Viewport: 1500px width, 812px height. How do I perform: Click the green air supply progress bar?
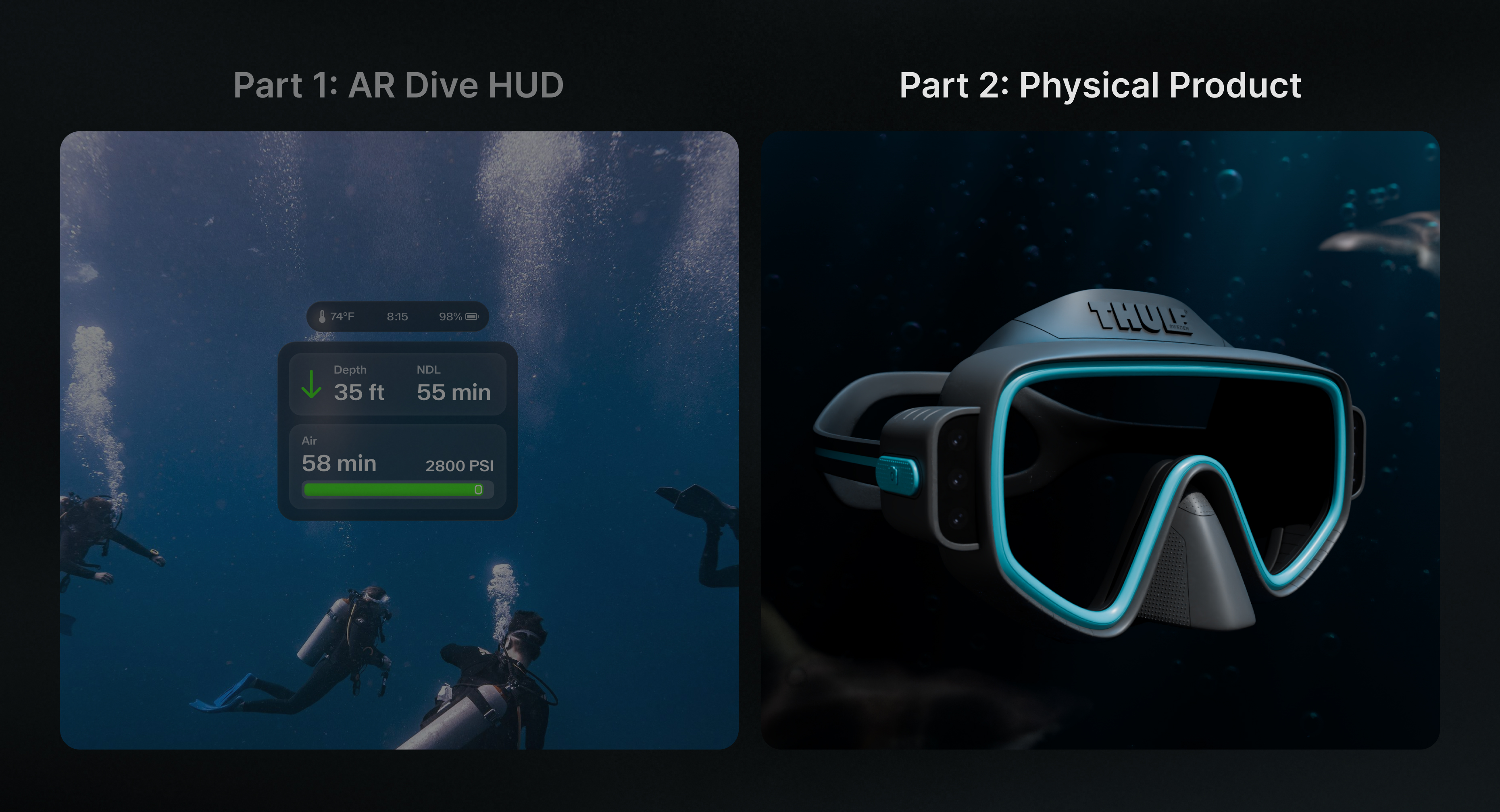point(387,490)
